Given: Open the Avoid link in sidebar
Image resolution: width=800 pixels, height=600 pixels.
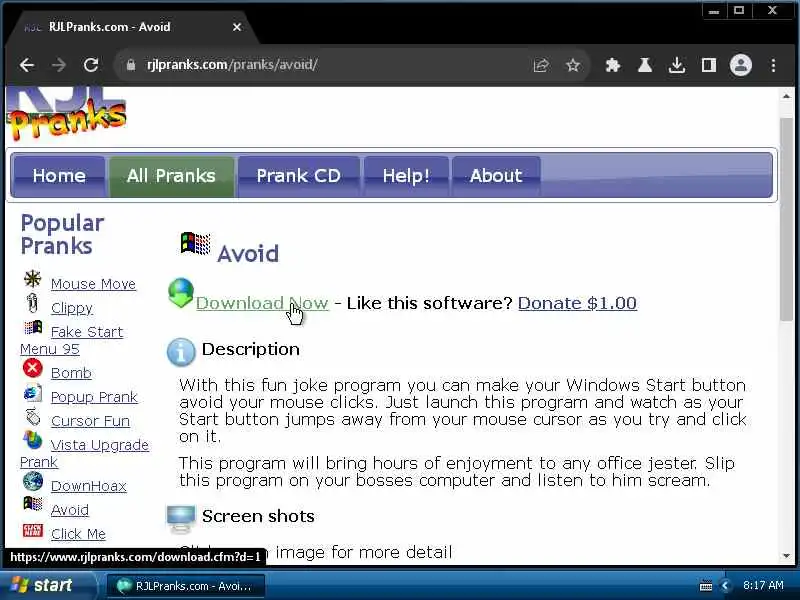Looking at the screenshot, I should coord(70,510).
